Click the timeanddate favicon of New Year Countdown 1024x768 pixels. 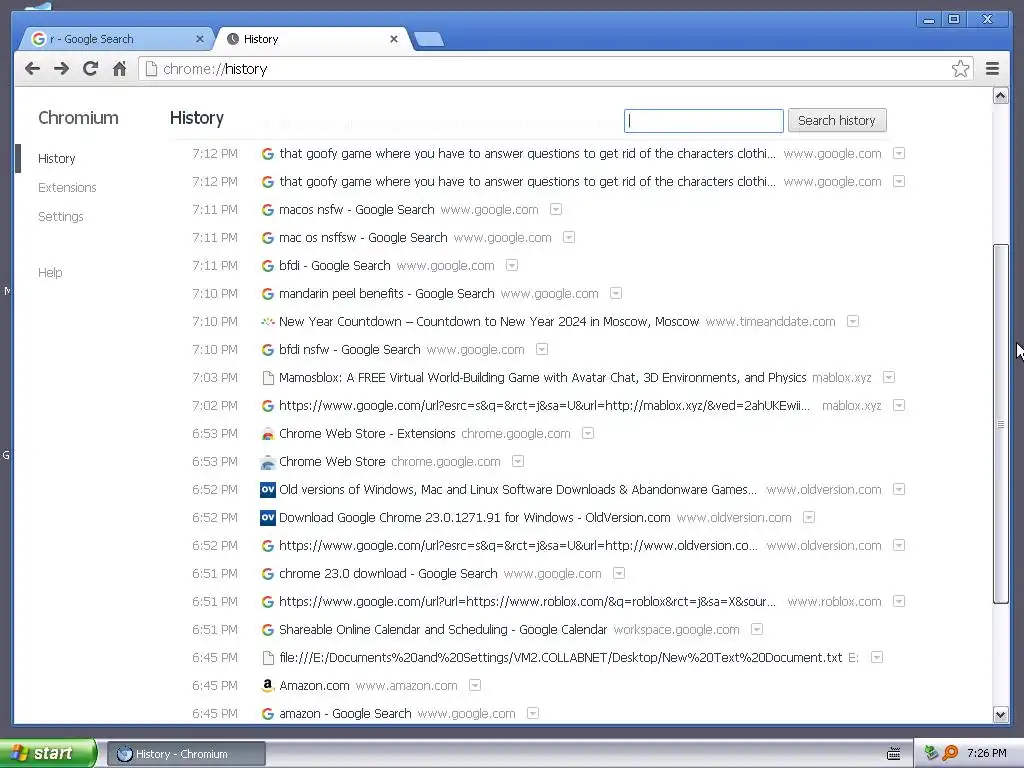(268, 322)
